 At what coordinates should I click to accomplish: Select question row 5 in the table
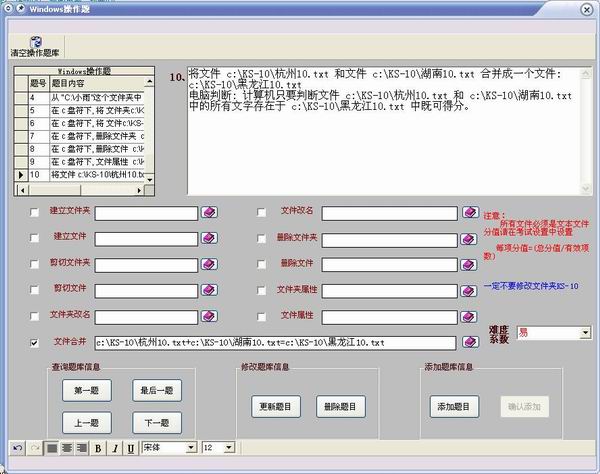point(80,111)
